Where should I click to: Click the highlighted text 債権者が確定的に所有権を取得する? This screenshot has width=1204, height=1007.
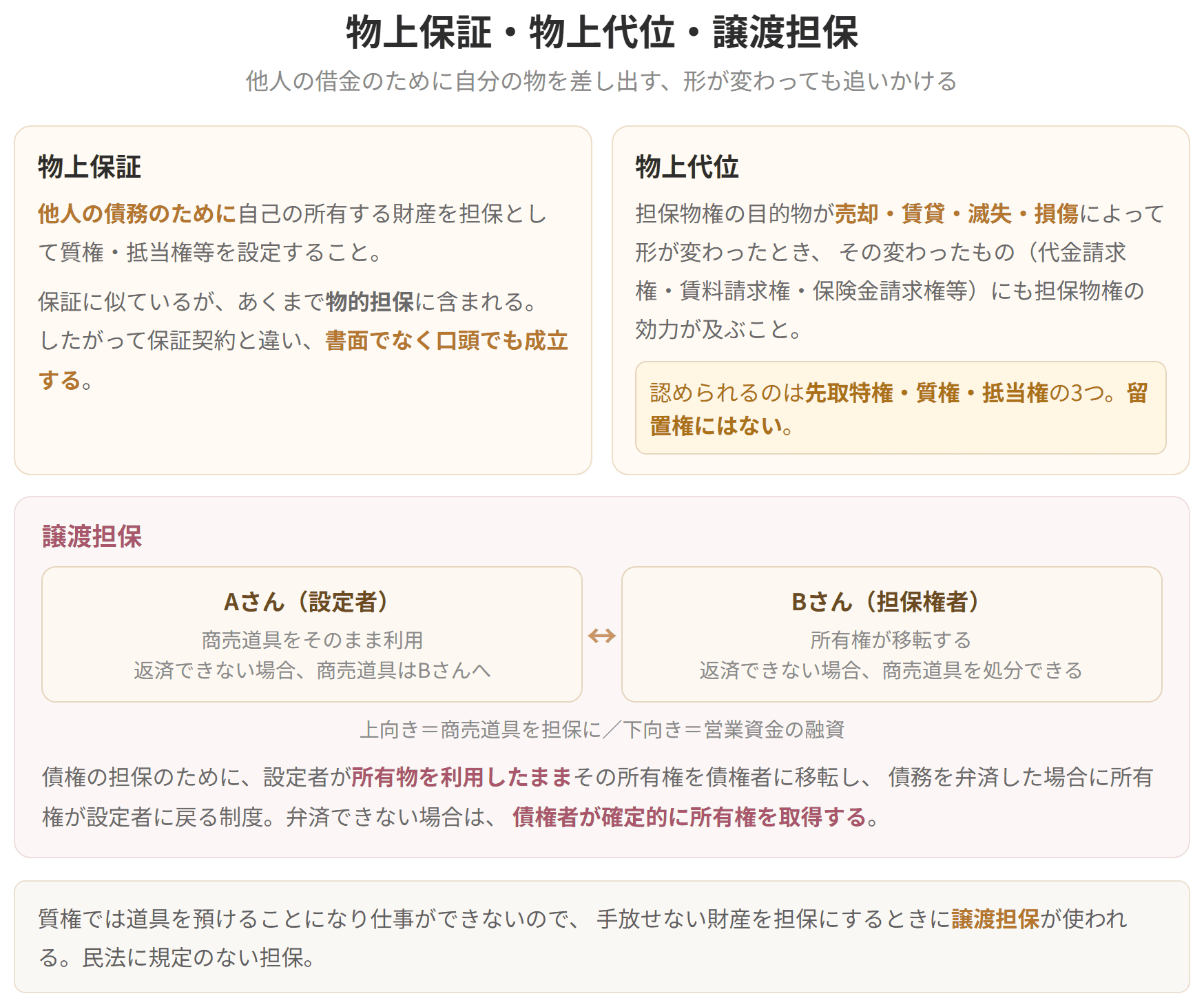tap(689, 817)
